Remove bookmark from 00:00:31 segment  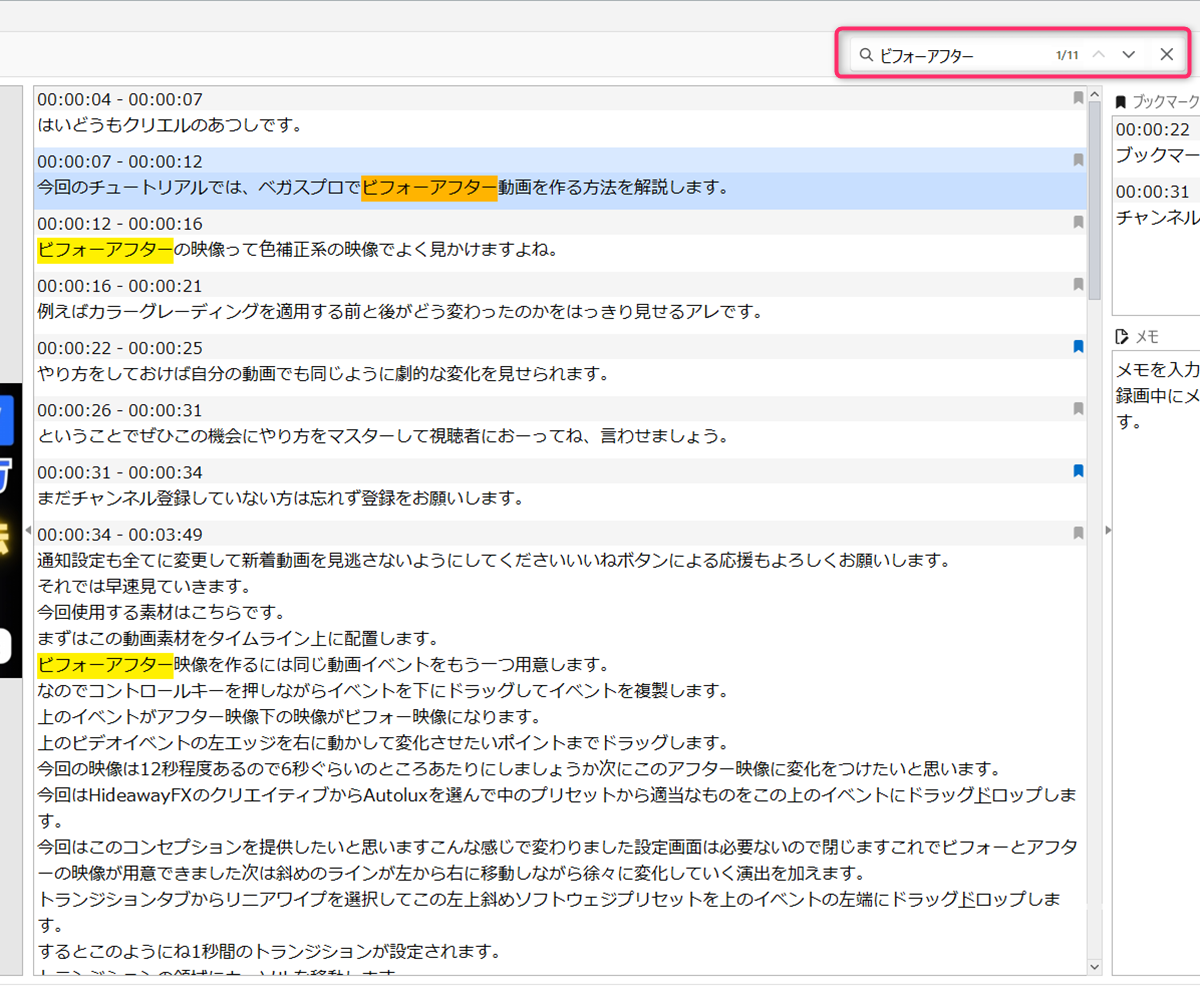pos(1078,471)
